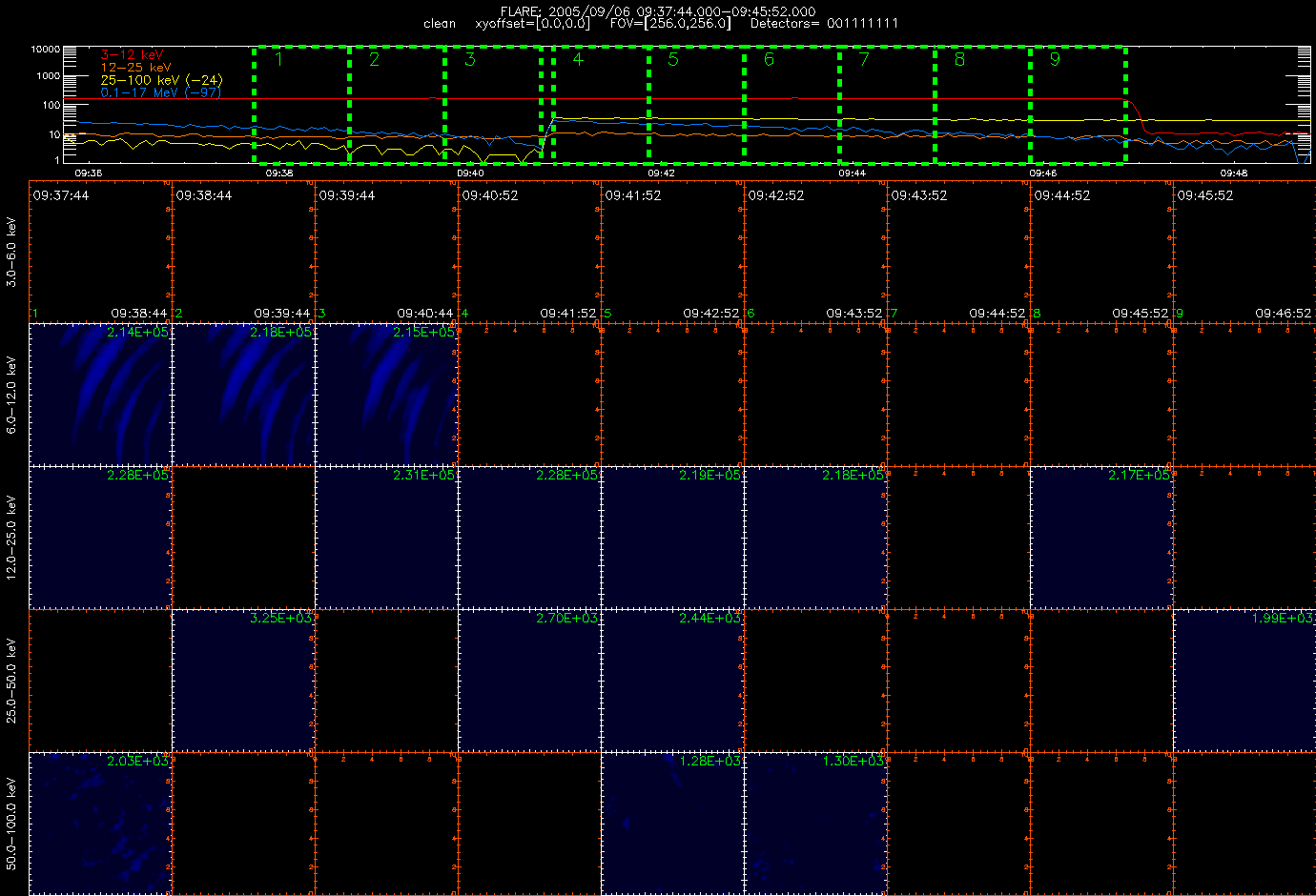Image resolution: width=1316 pixels, height=896 pixels.
Task: Click the 'clean' algorithm label
Action: 440,23
